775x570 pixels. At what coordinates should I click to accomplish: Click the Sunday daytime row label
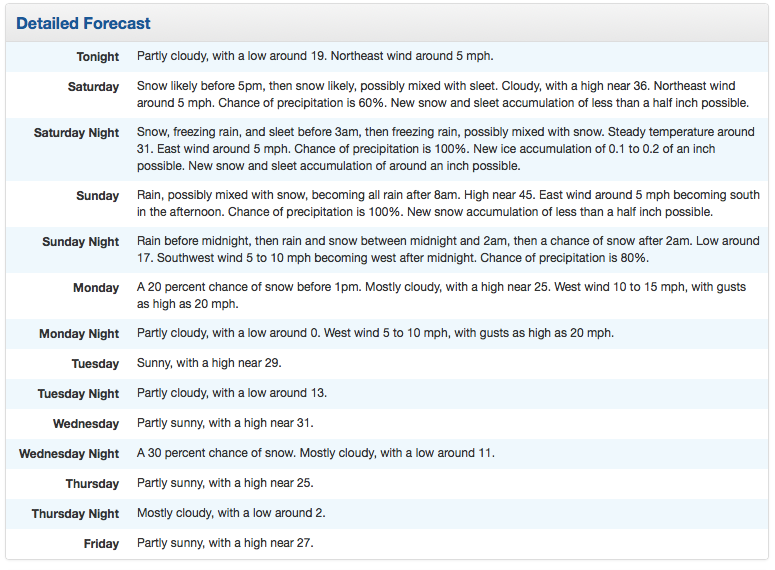97,196
